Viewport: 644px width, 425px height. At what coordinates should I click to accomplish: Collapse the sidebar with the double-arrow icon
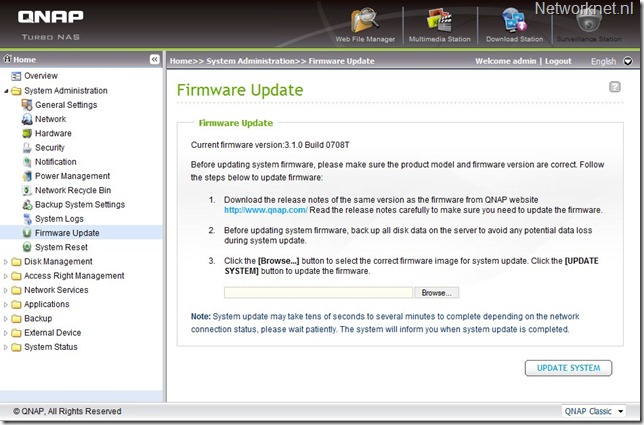[x=154, y=60]
